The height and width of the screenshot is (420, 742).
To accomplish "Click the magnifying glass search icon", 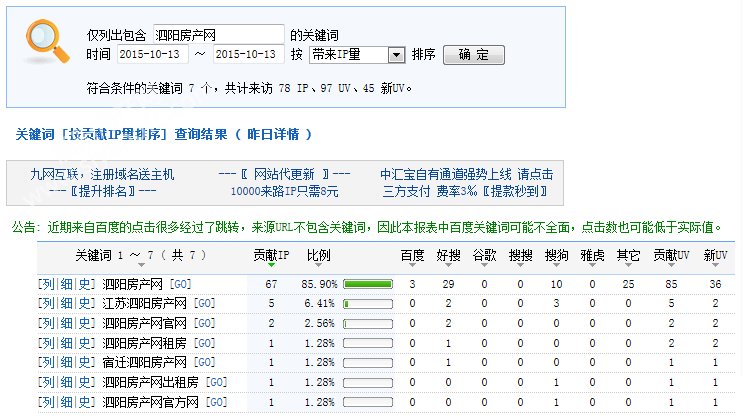I will click(44, 44).
